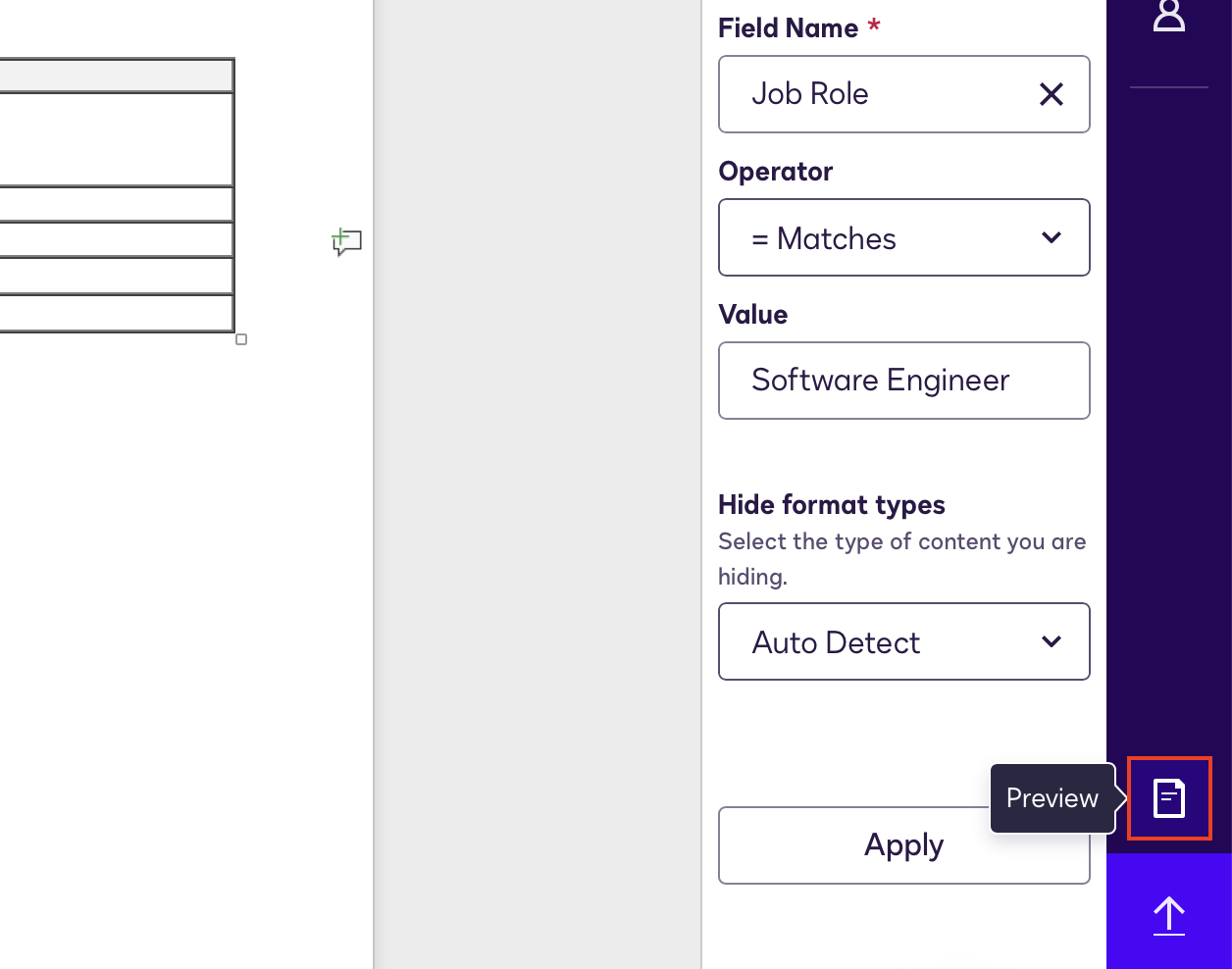Click the Hide format types heading
The image size is (1232, 969).
pos(832,504)
